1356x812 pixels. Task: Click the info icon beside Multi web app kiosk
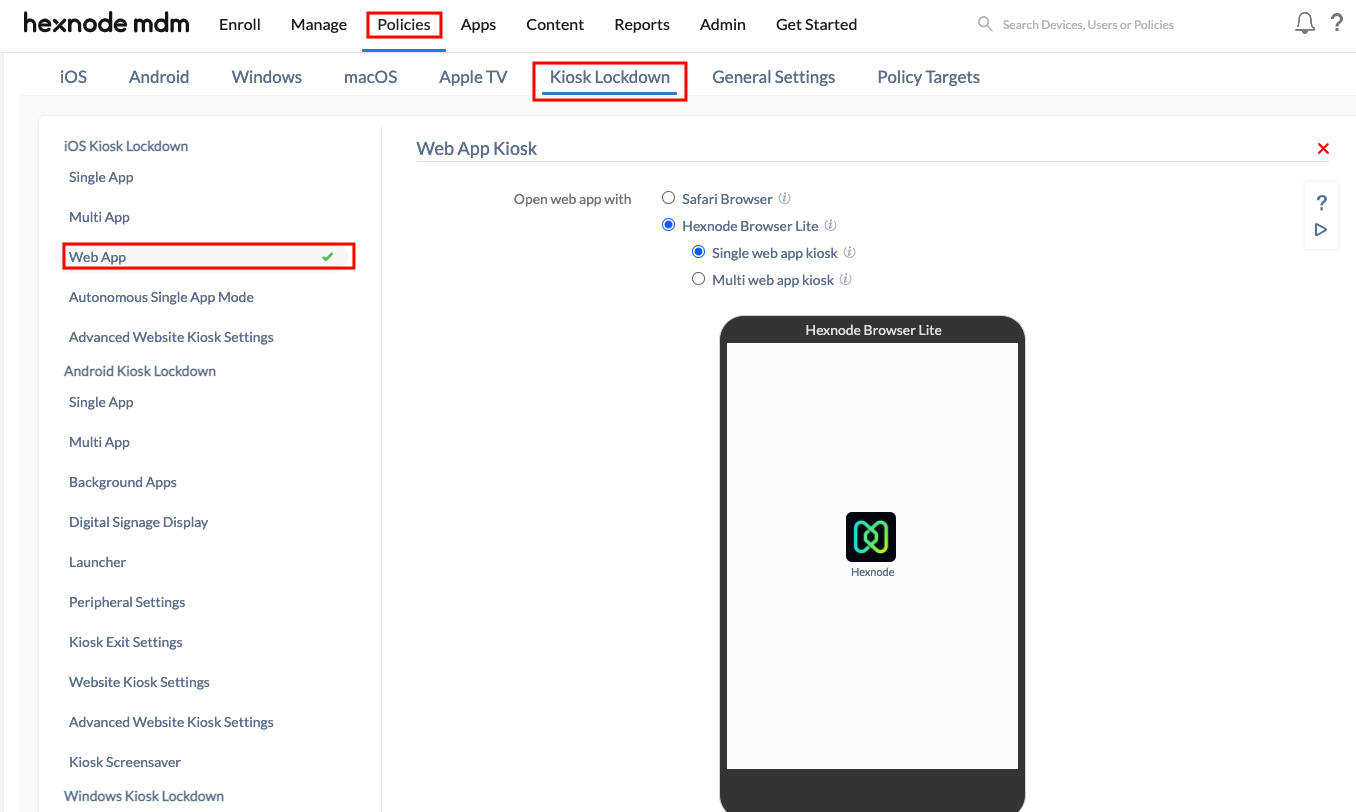pyautogui.click(x=846, y=280)
